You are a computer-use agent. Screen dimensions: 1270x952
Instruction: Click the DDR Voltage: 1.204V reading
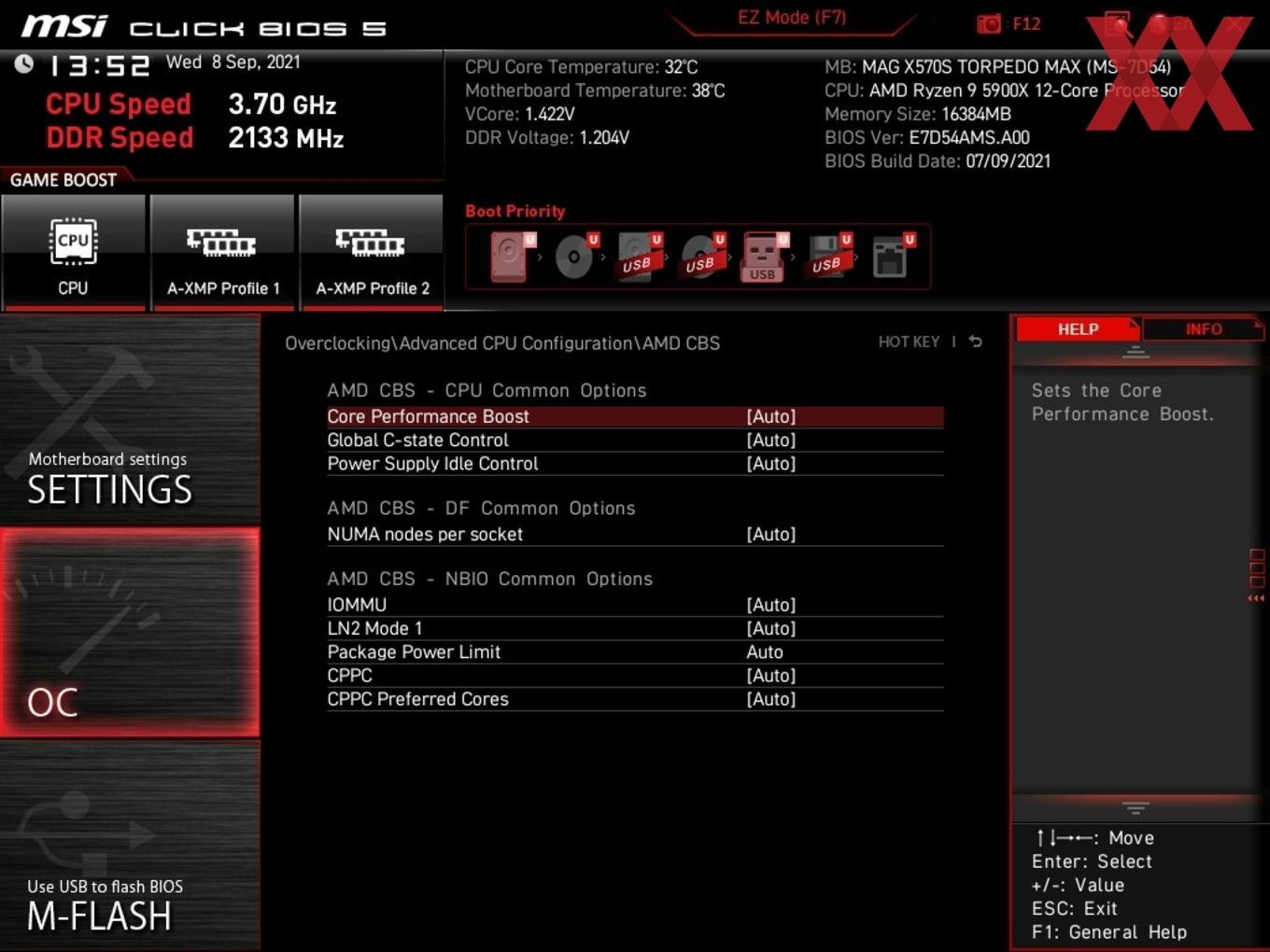(547, 137)
